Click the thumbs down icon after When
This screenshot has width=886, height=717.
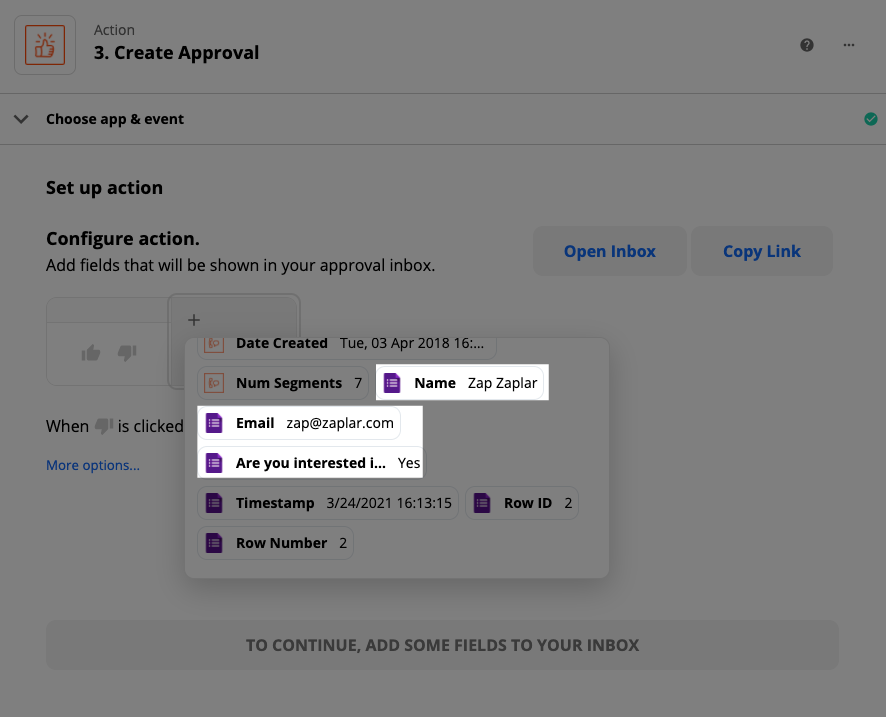click(x=103, y=426)
